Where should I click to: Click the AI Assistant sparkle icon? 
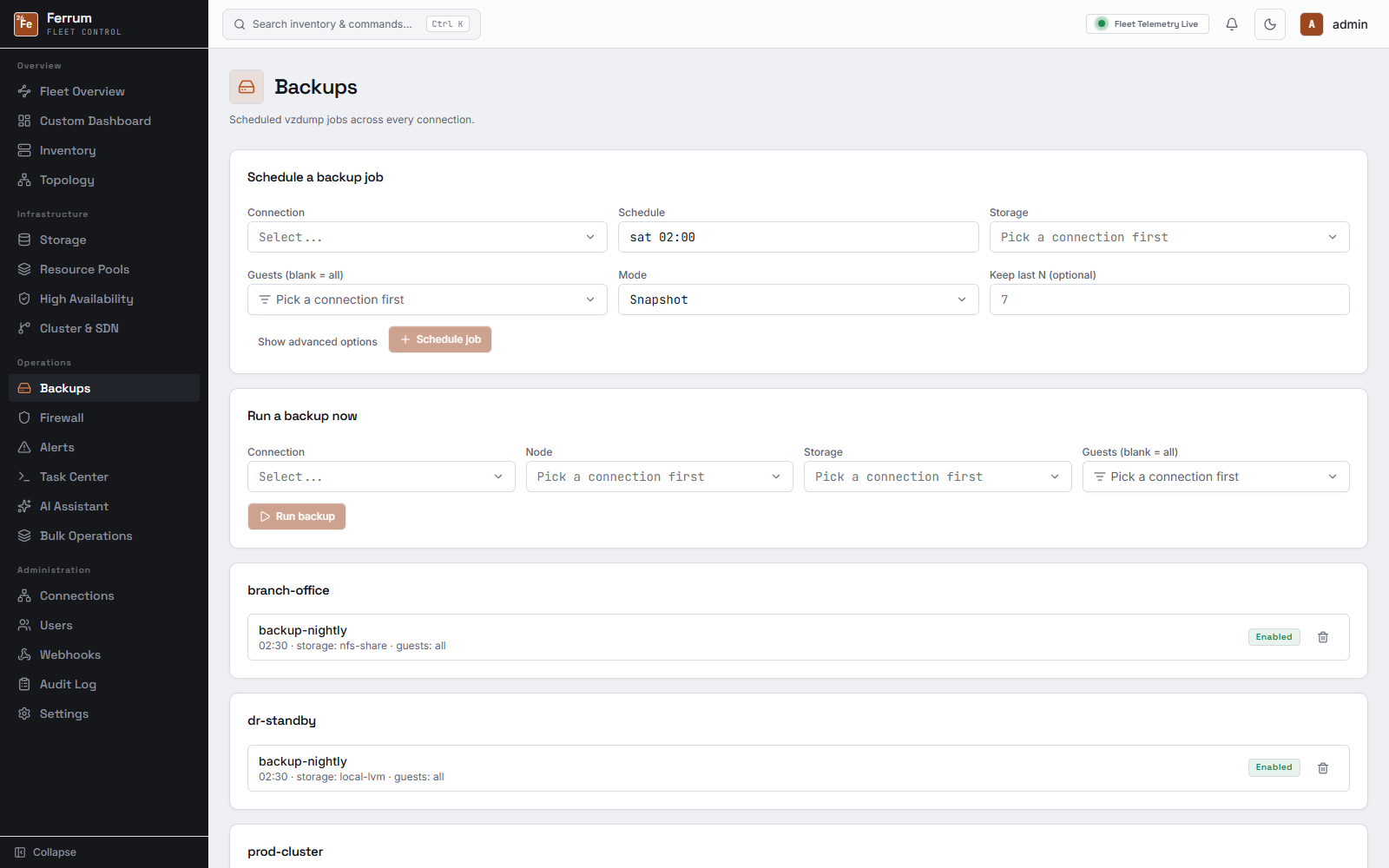click(24, 506)
